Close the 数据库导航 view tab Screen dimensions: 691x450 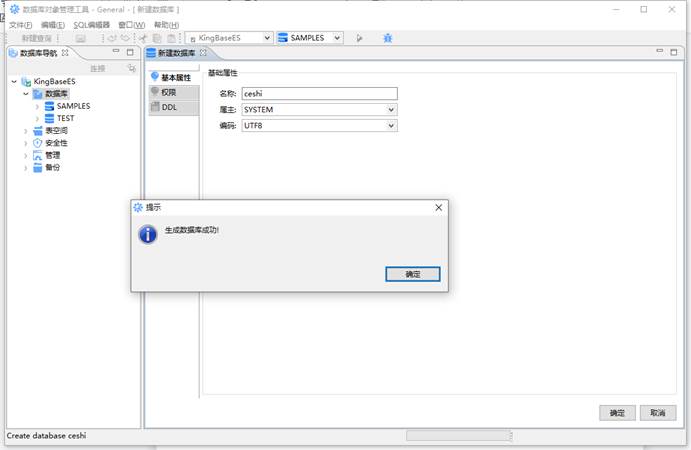(65, 52)
